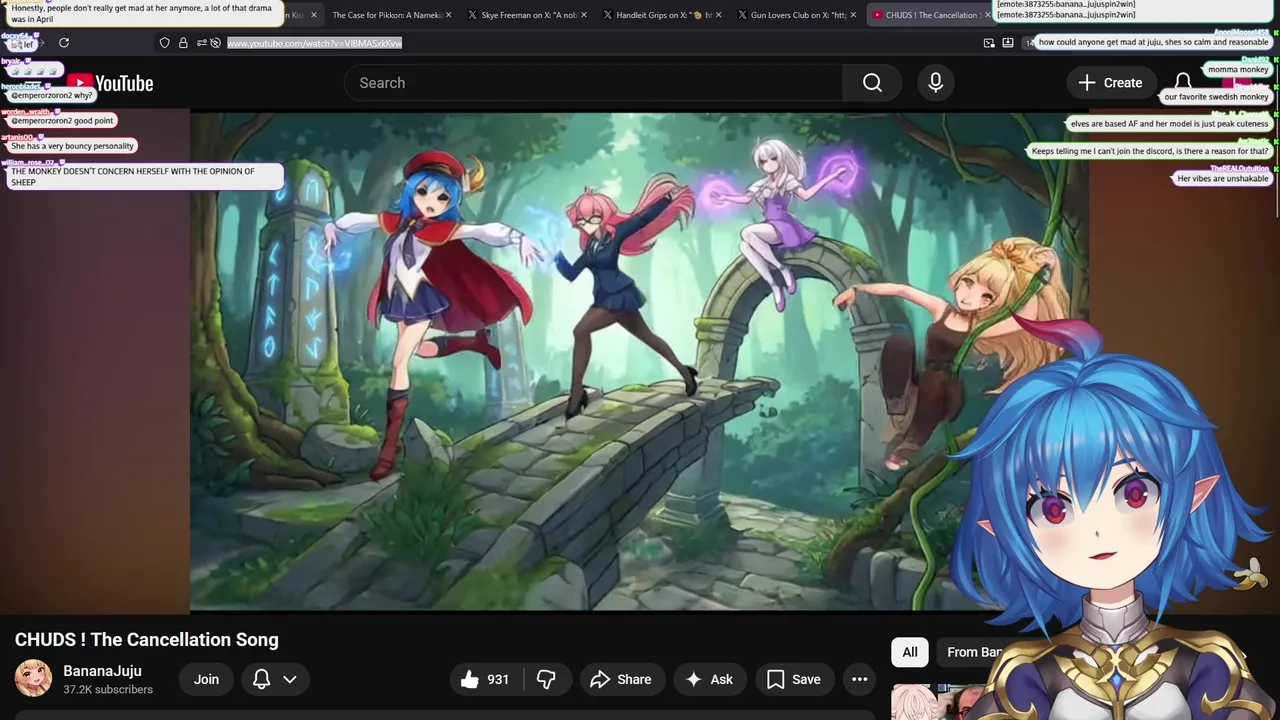The image size is (1280, 720).
Task: Open the tracking protection shield icon
Action: point(164,43)
